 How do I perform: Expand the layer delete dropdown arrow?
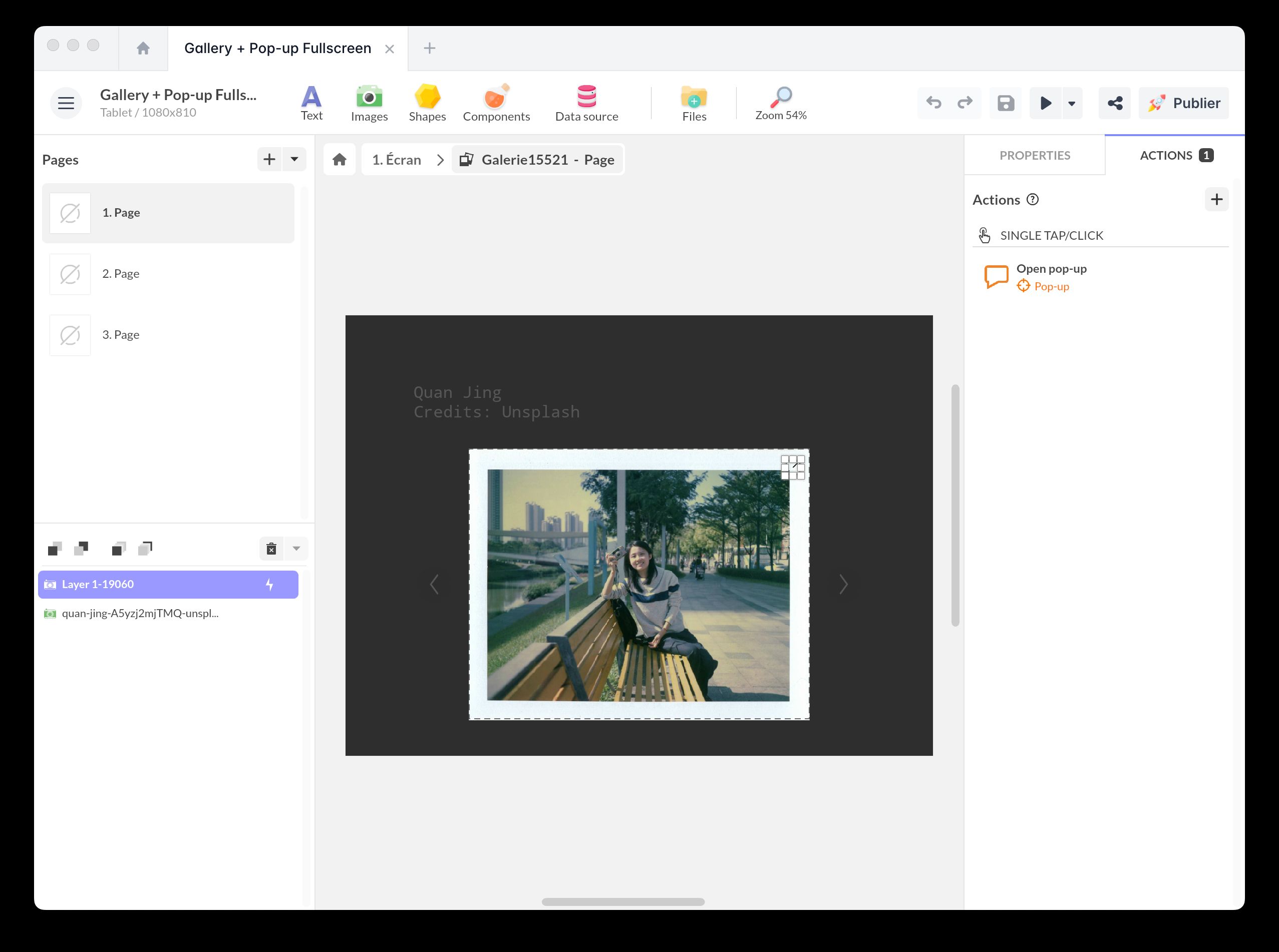296,549
